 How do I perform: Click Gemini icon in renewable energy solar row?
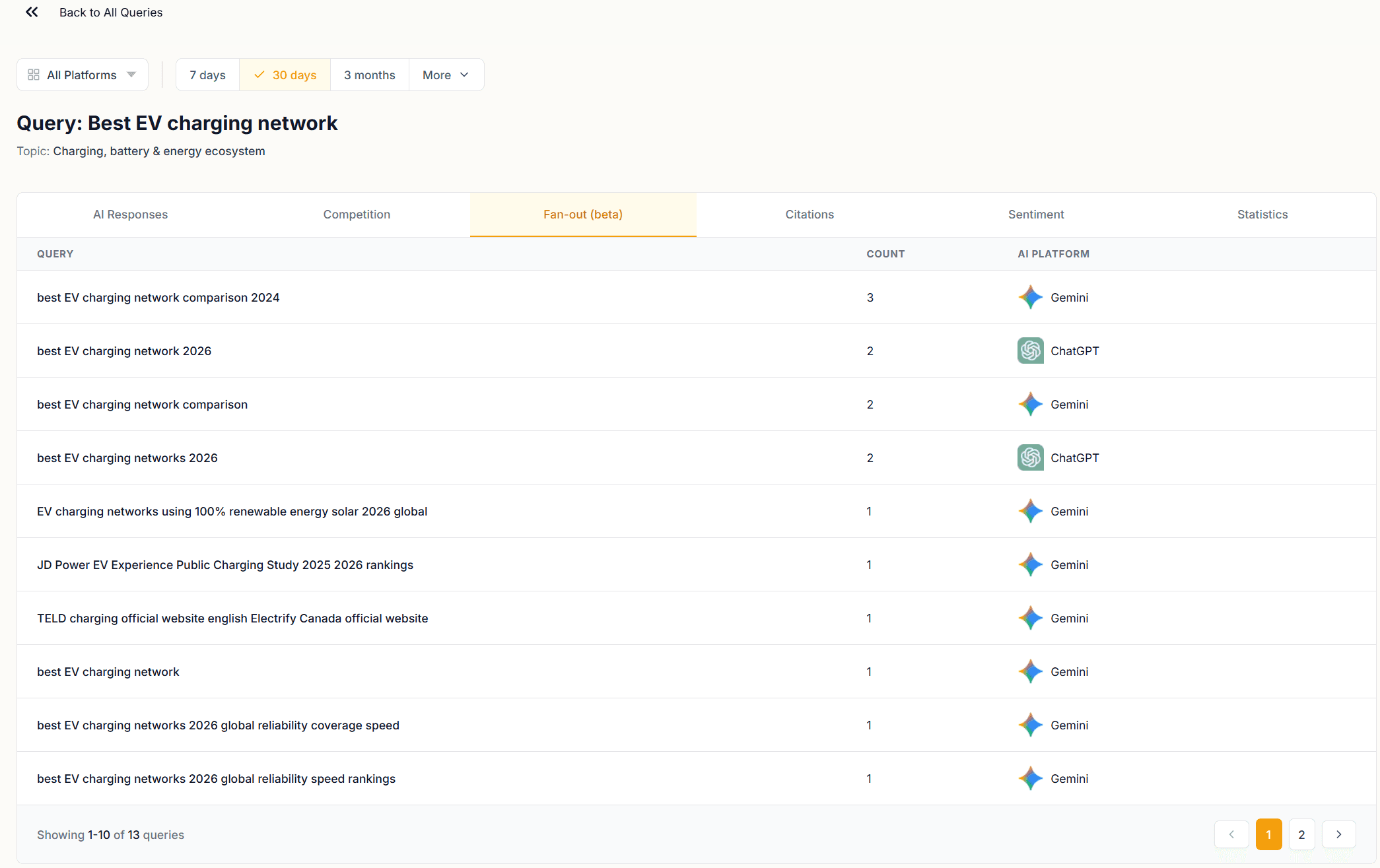click(1030, 511)
